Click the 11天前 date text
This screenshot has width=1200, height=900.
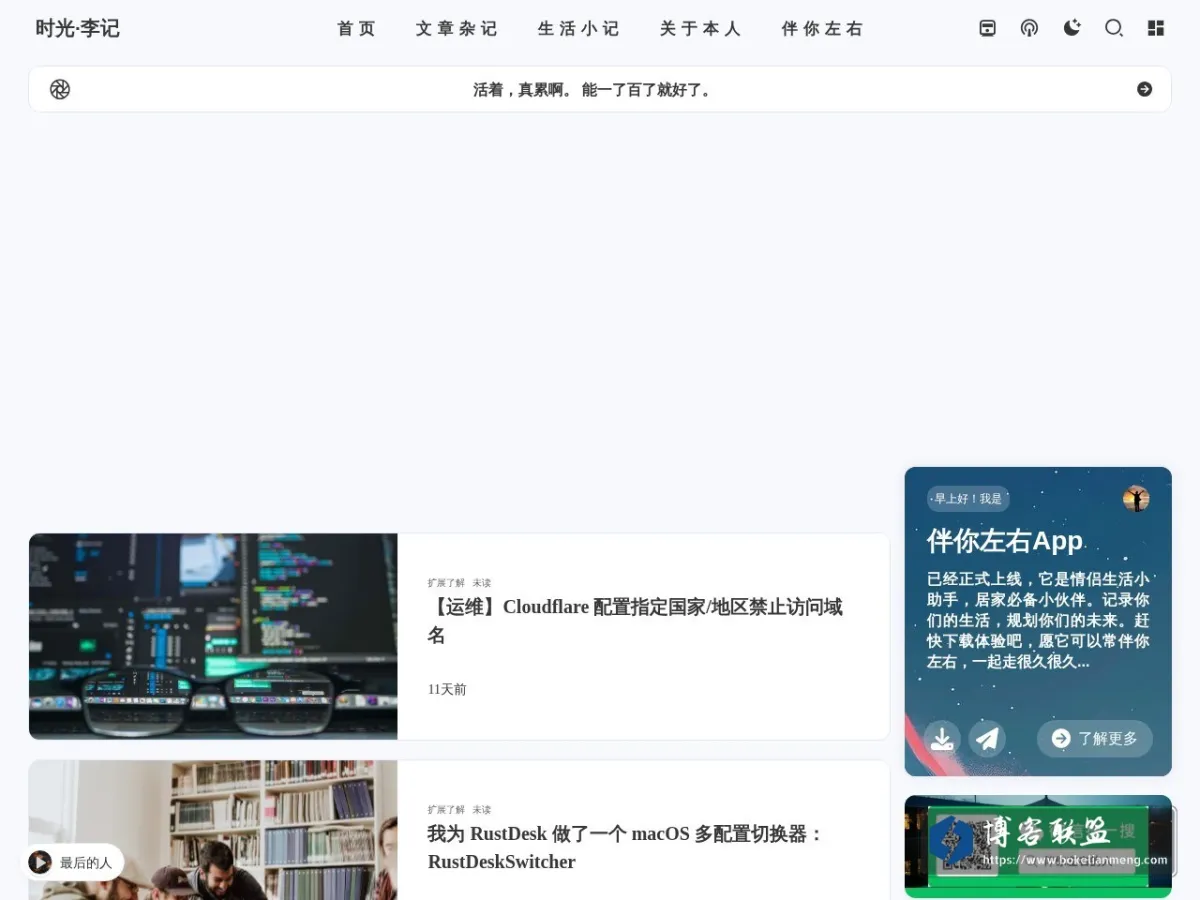click(447, 689)
